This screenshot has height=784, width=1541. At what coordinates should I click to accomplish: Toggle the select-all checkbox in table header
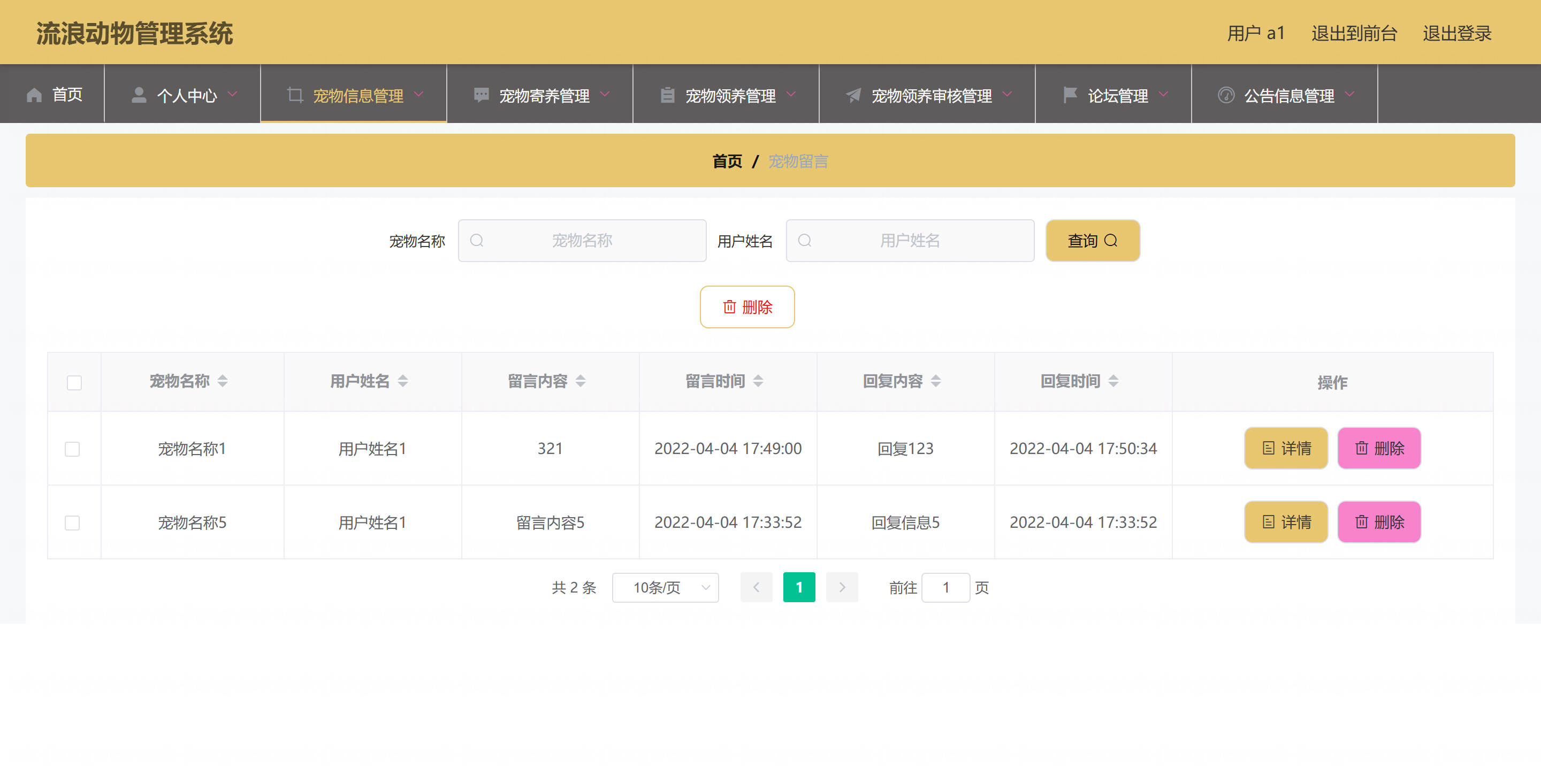pos(74,383)
